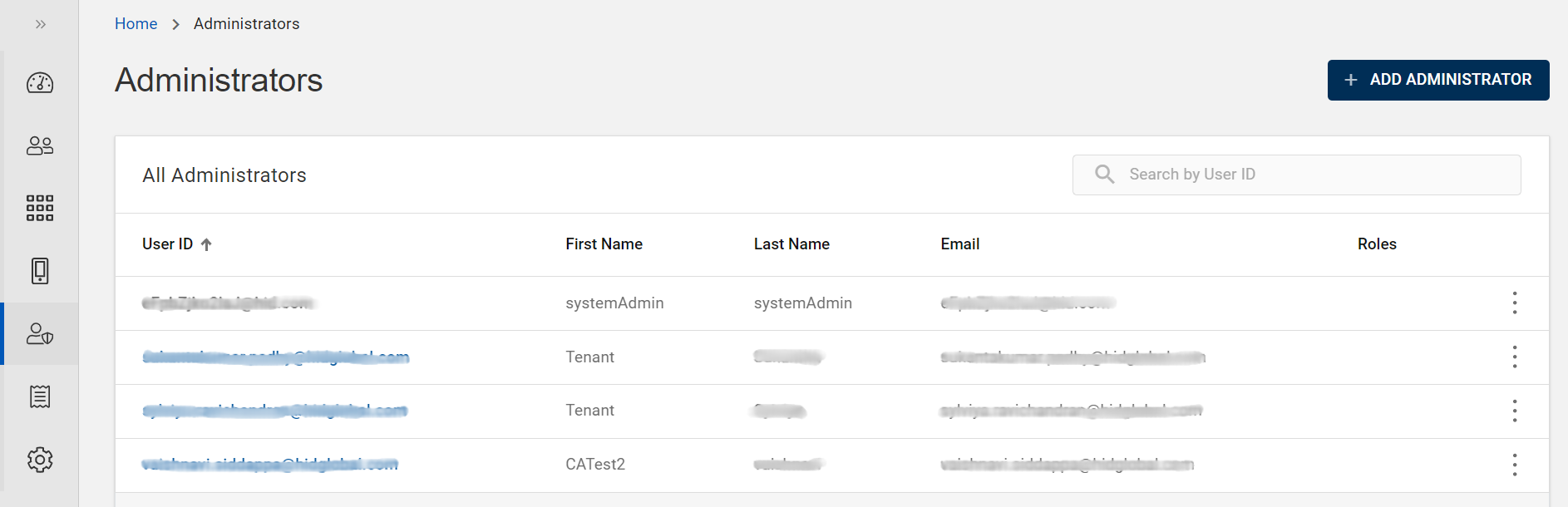Open the Applications grid icon
This screenshot has width=1568, height=507.
tap(40, 208)
